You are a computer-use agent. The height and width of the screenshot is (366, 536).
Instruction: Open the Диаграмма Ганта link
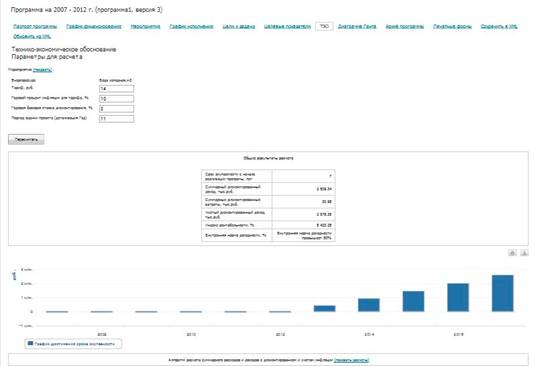coord(357,26)
